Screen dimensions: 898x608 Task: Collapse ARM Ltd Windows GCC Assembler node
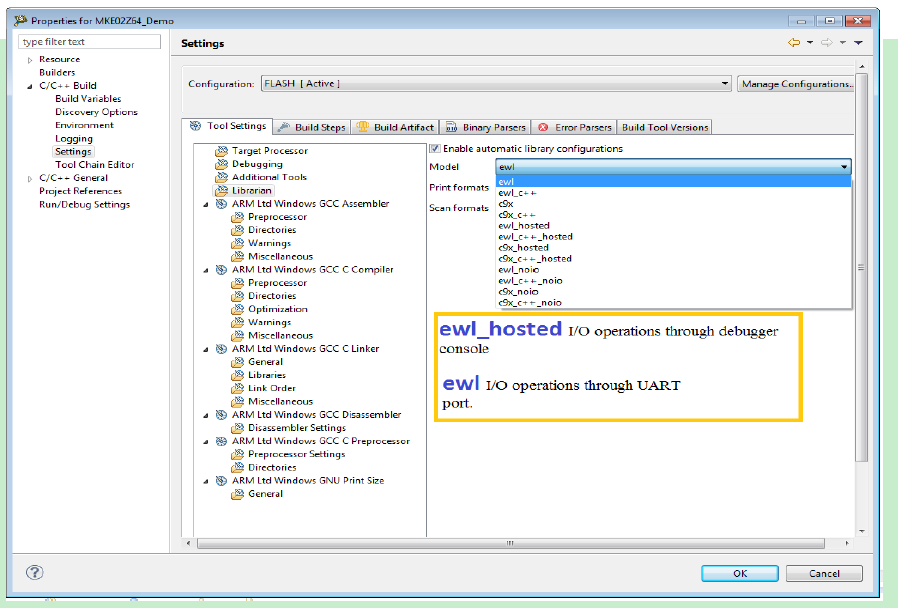point(206,204)
